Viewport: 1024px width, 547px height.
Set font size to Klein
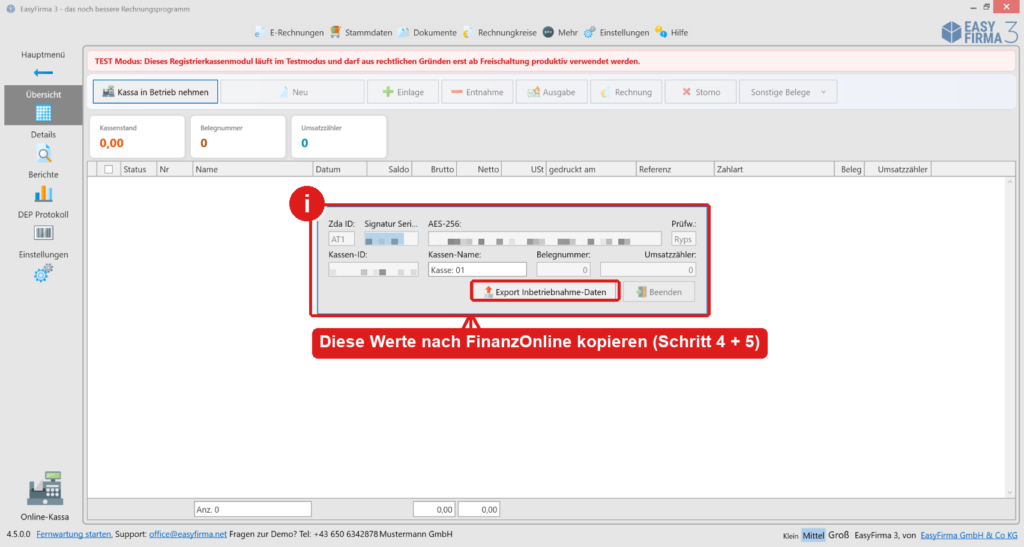[x=790, y=536]
